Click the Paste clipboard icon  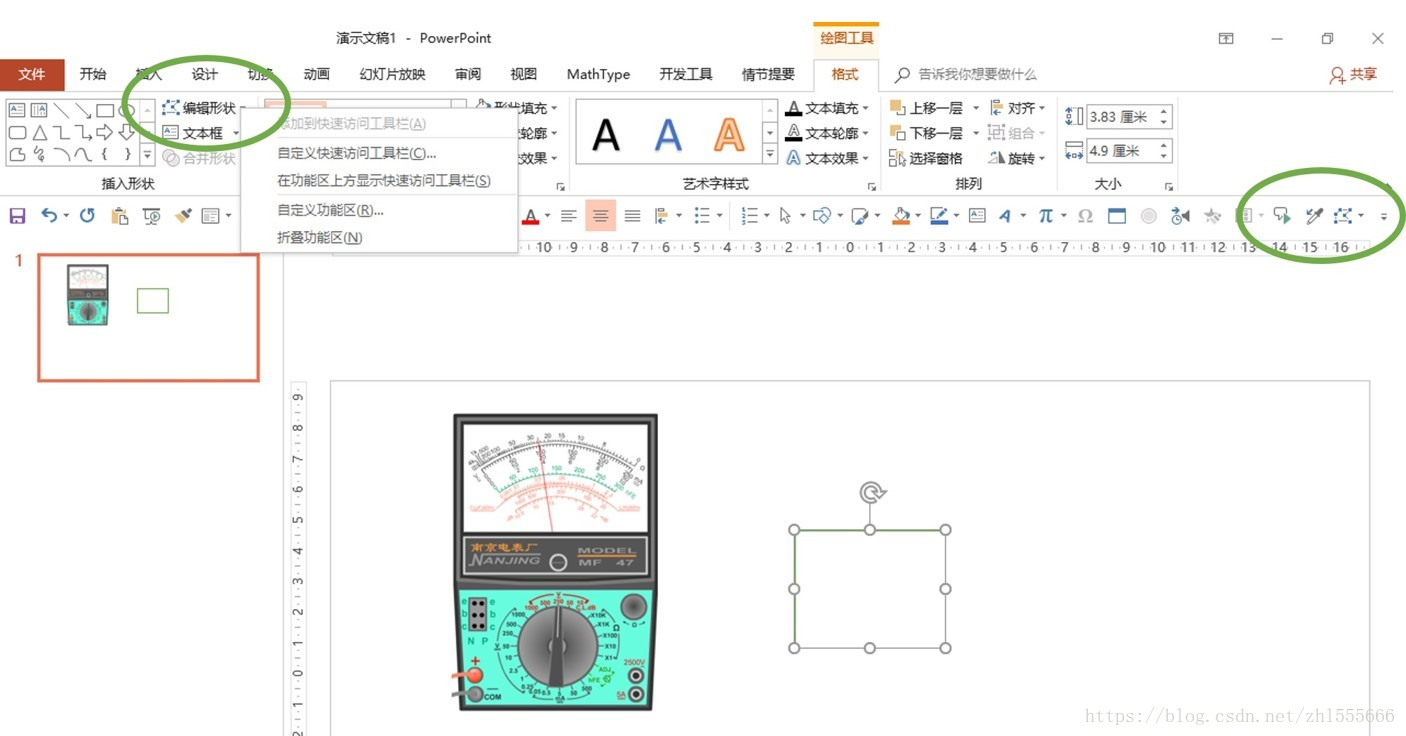coord(120,215)
